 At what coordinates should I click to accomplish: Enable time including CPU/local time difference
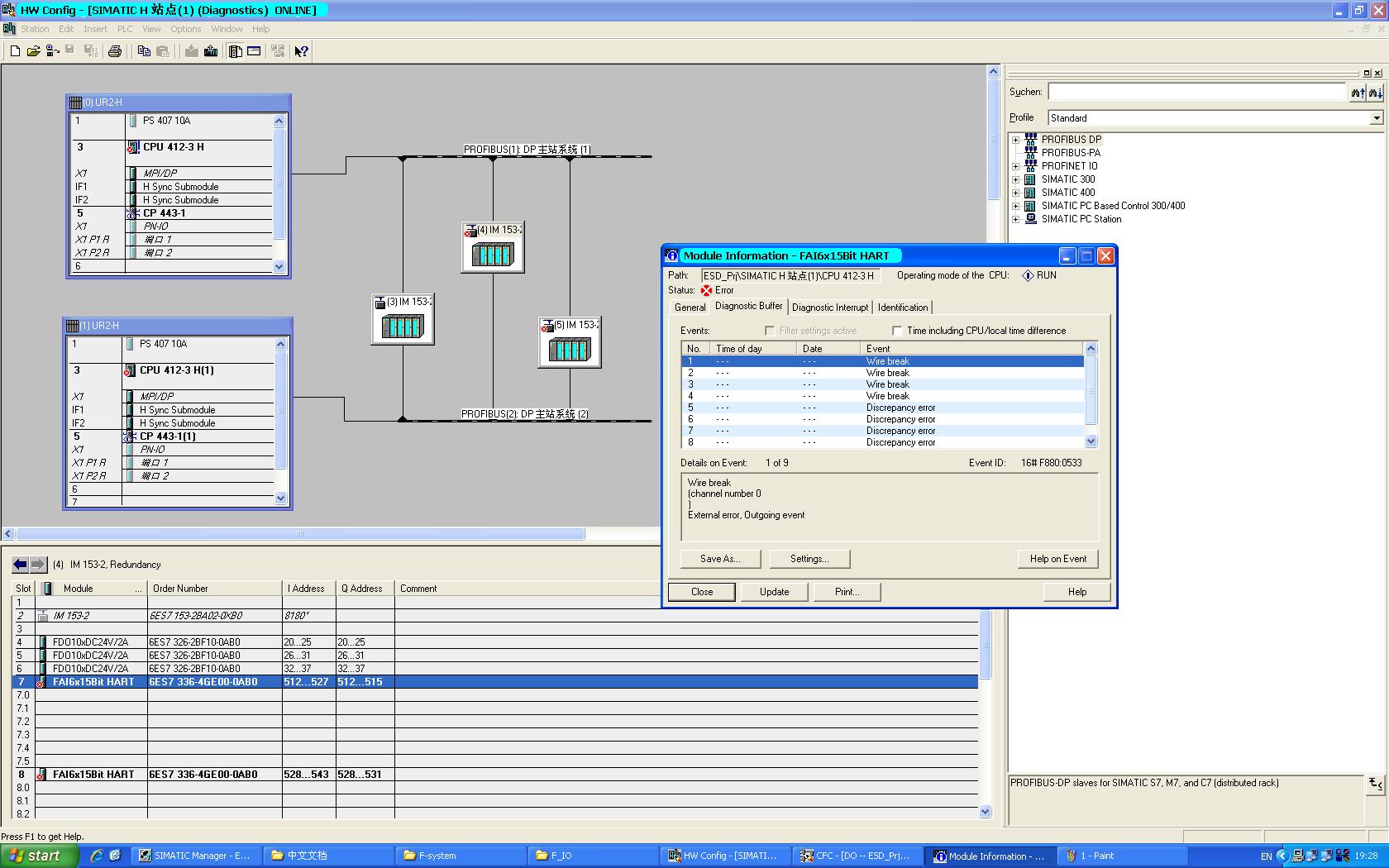897,331
